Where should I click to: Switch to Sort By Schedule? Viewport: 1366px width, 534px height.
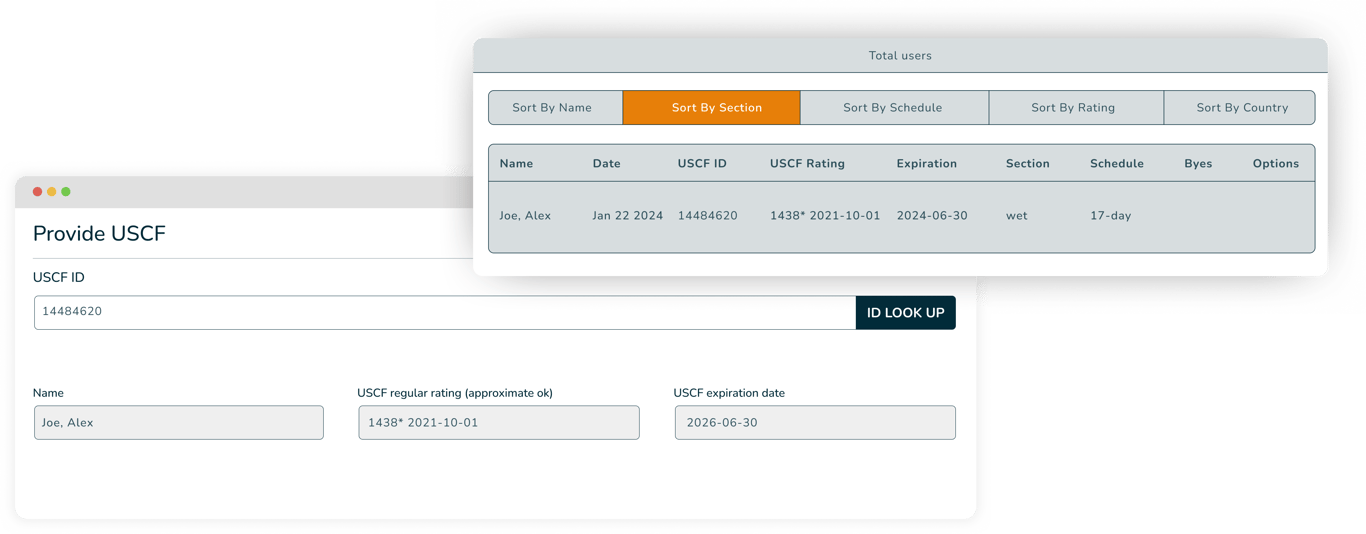point(894,108)
